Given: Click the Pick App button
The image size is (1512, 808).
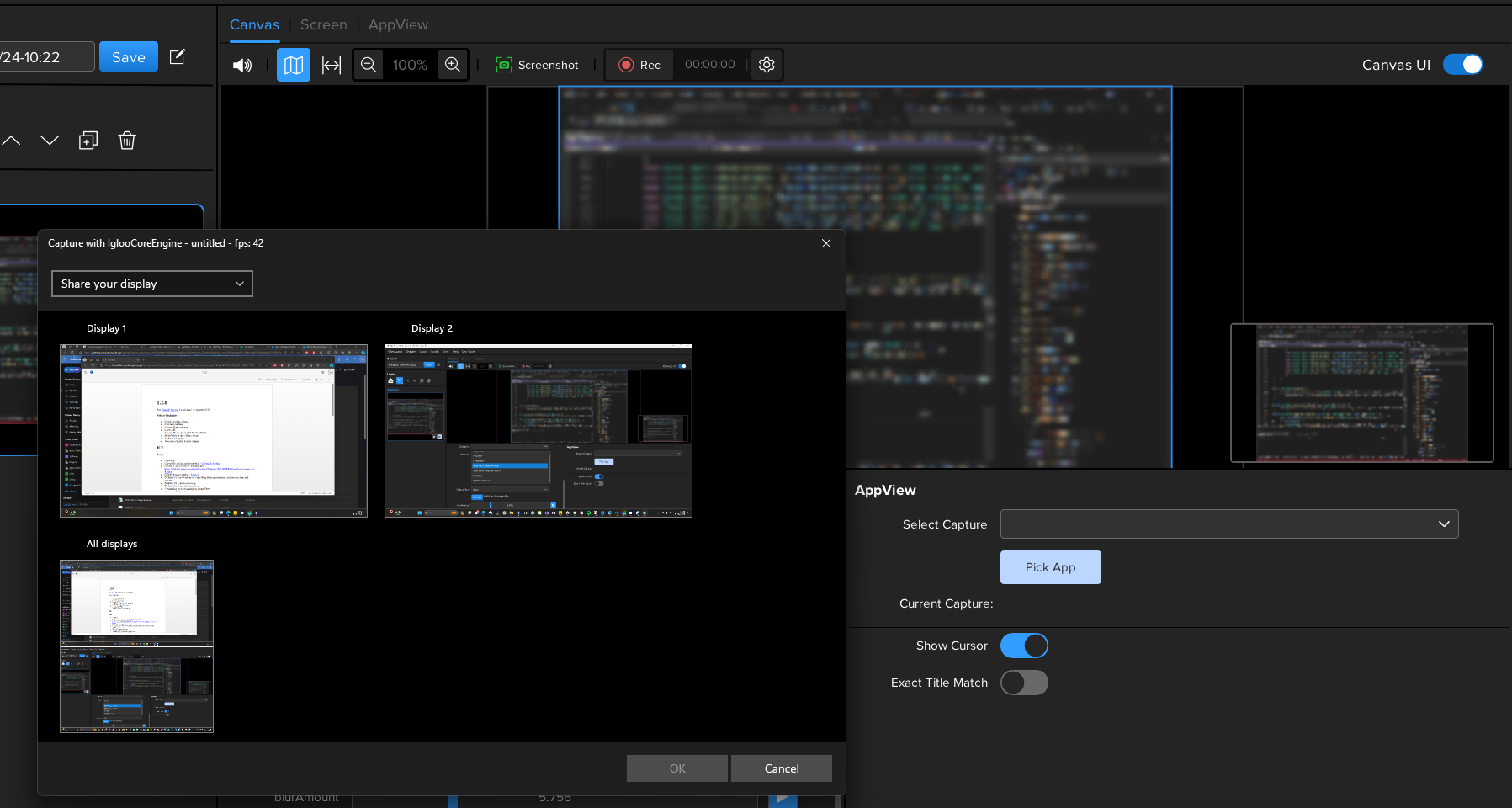Looking at the screenshot, I should pos(1050,567).
